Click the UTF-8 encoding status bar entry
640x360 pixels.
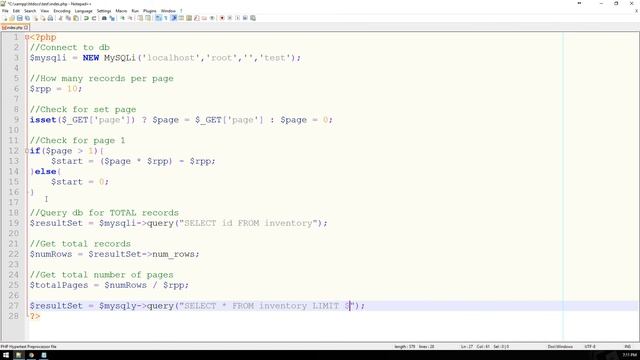pos(590,347)
